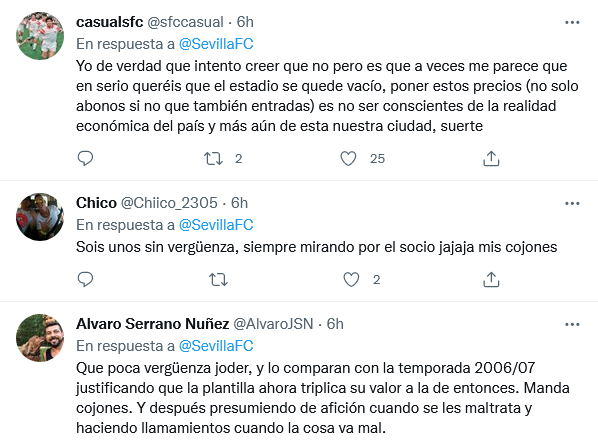Open more options menu on Chico's tweet
The image size is (598, 446).
click(x=572, y=203)
